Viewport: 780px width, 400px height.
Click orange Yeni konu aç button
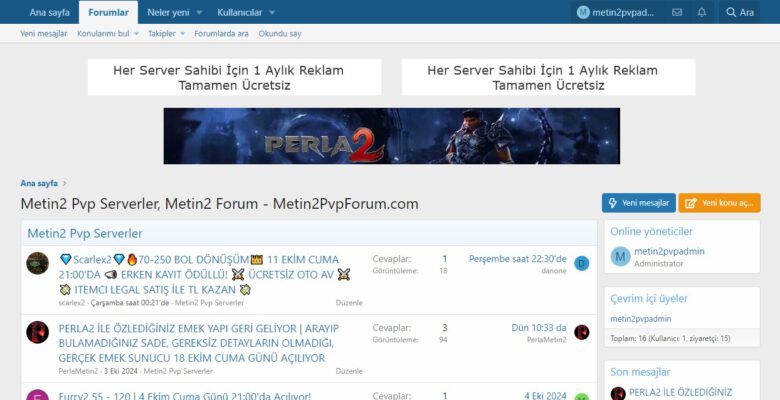tap(719, 203)
